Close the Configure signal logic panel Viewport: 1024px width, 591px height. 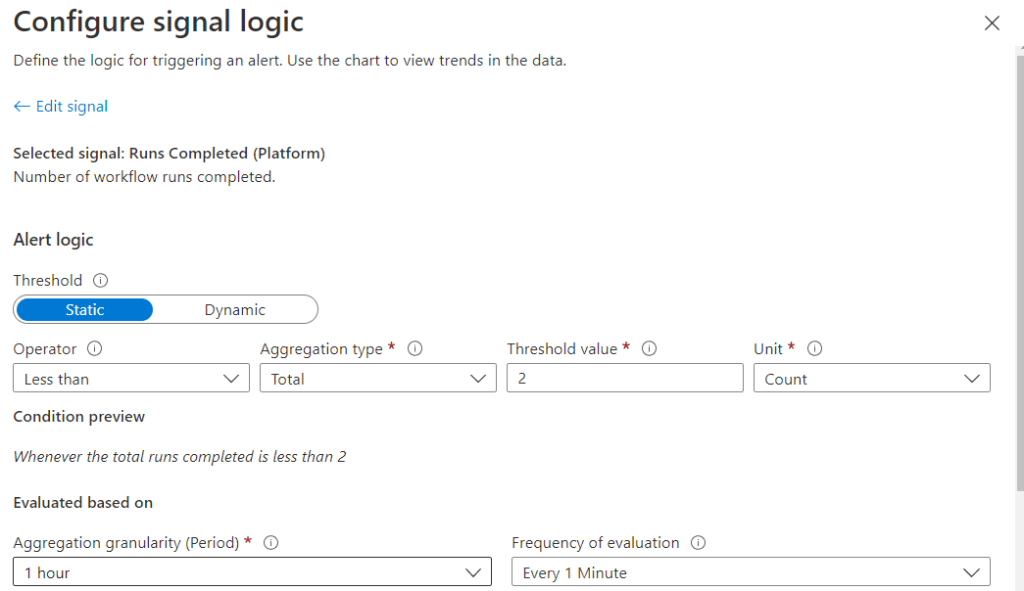(x=992, y=23)
